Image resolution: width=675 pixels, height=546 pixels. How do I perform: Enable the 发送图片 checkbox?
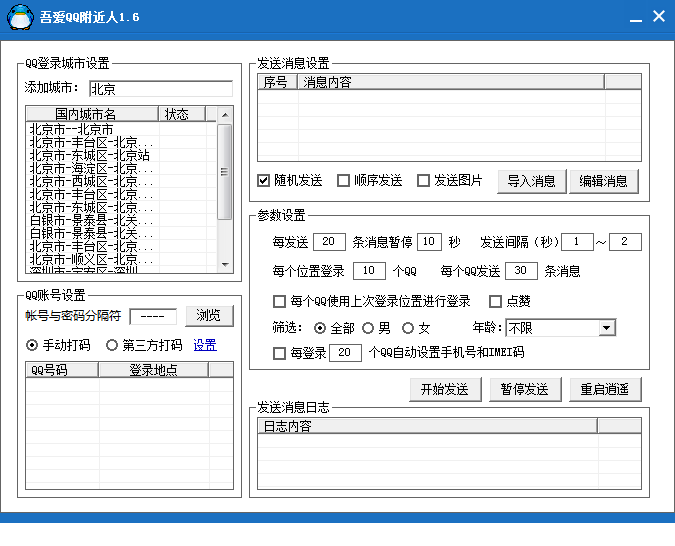coord(423,180)
